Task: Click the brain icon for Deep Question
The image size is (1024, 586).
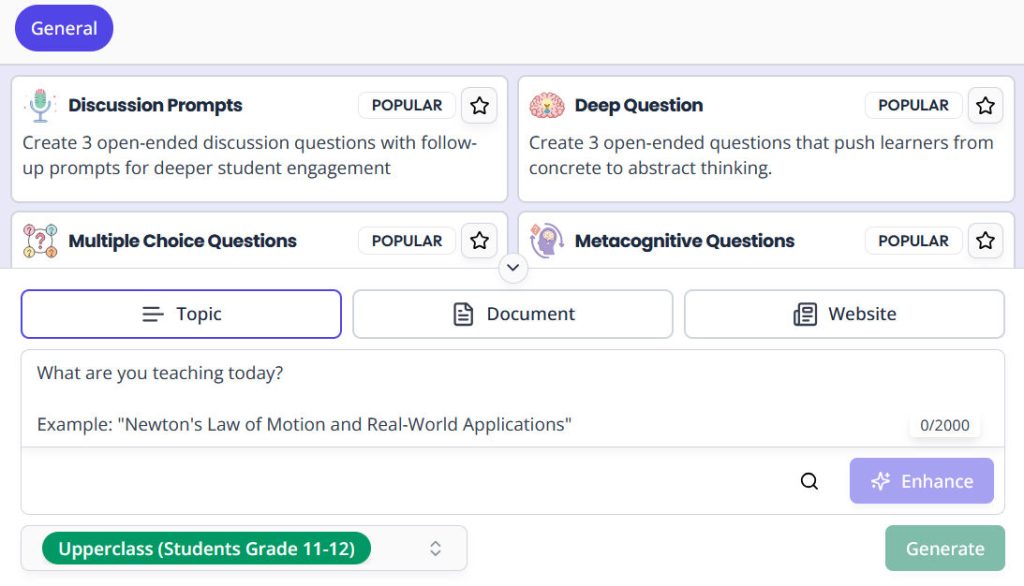Action: tap(547, 106)
